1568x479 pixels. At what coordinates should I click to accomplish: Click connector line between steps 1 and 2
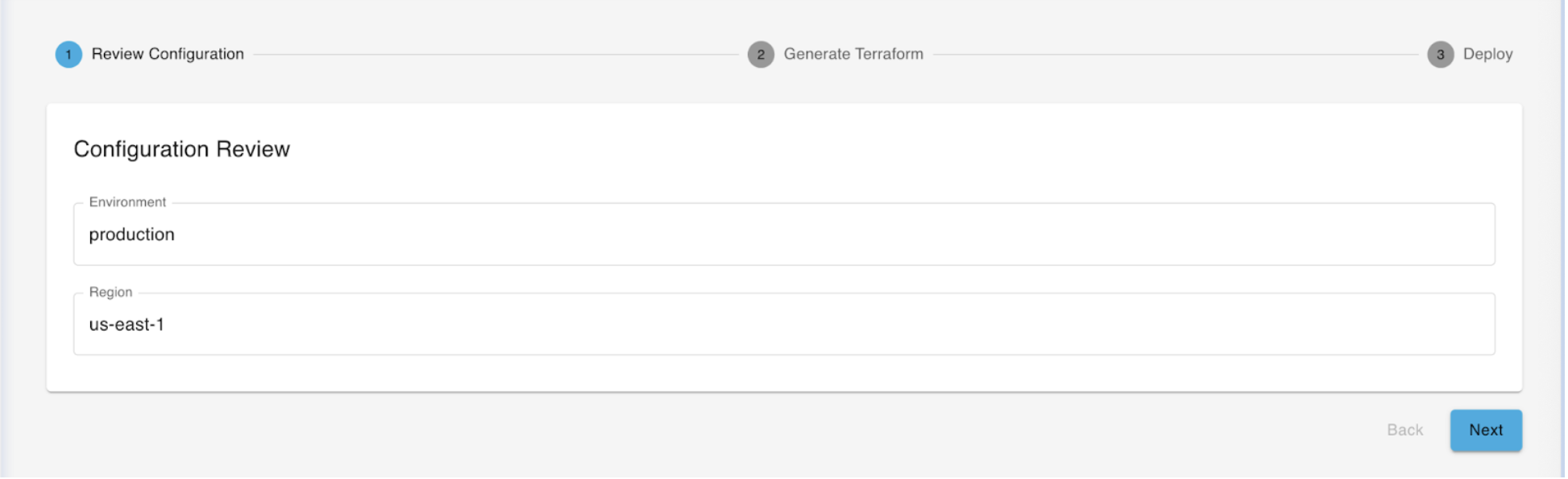click(496, 55)
